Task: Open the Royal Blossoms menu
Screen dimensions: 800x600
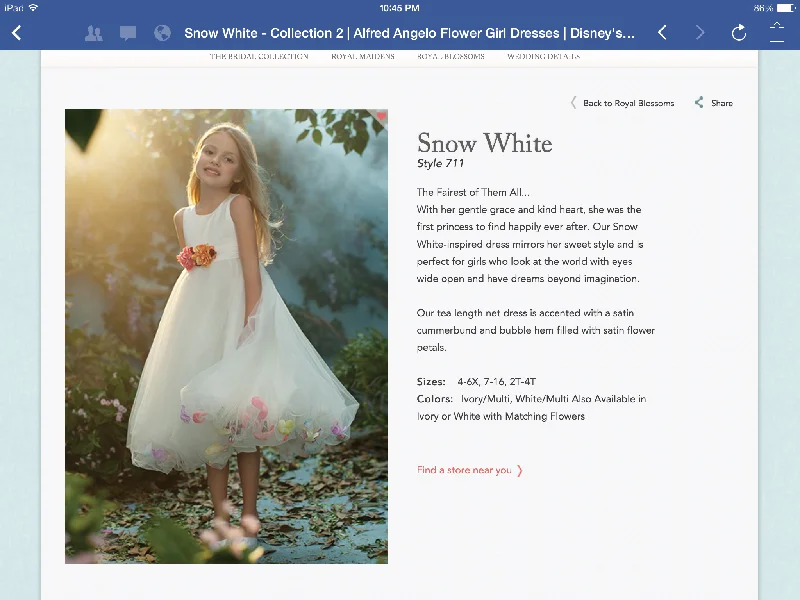Action: pos(451,56)
